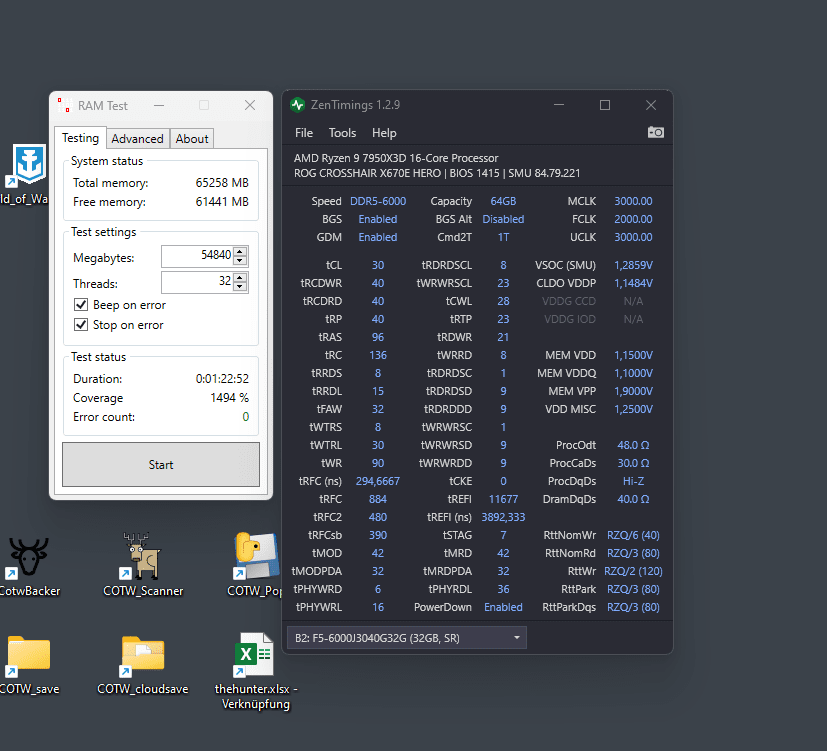
Task: Click the Cmd2T value 1T
Action: click(504, 237)
